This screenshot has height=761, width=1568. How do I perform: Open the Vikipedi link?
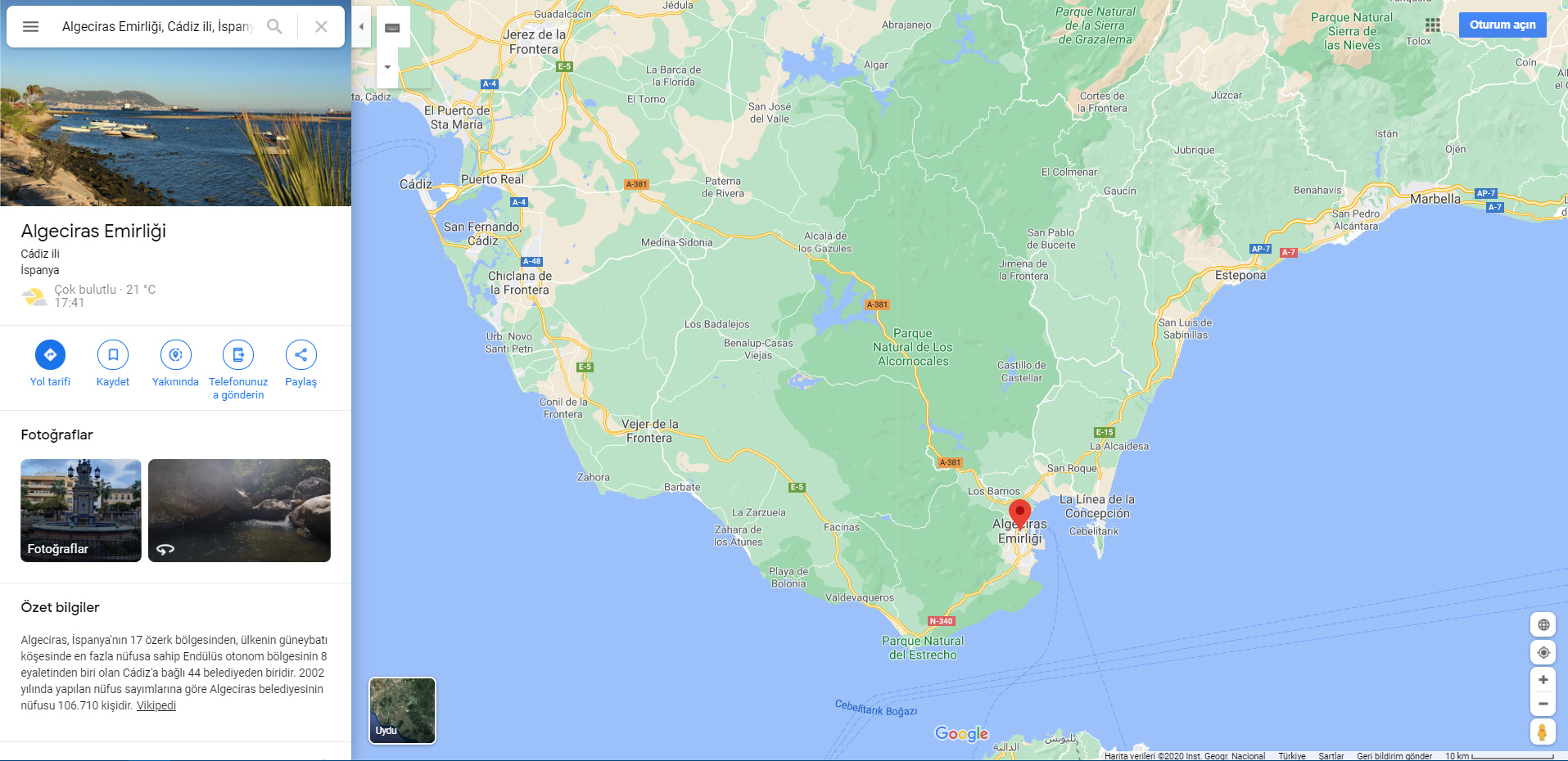[x=156, y=705]
